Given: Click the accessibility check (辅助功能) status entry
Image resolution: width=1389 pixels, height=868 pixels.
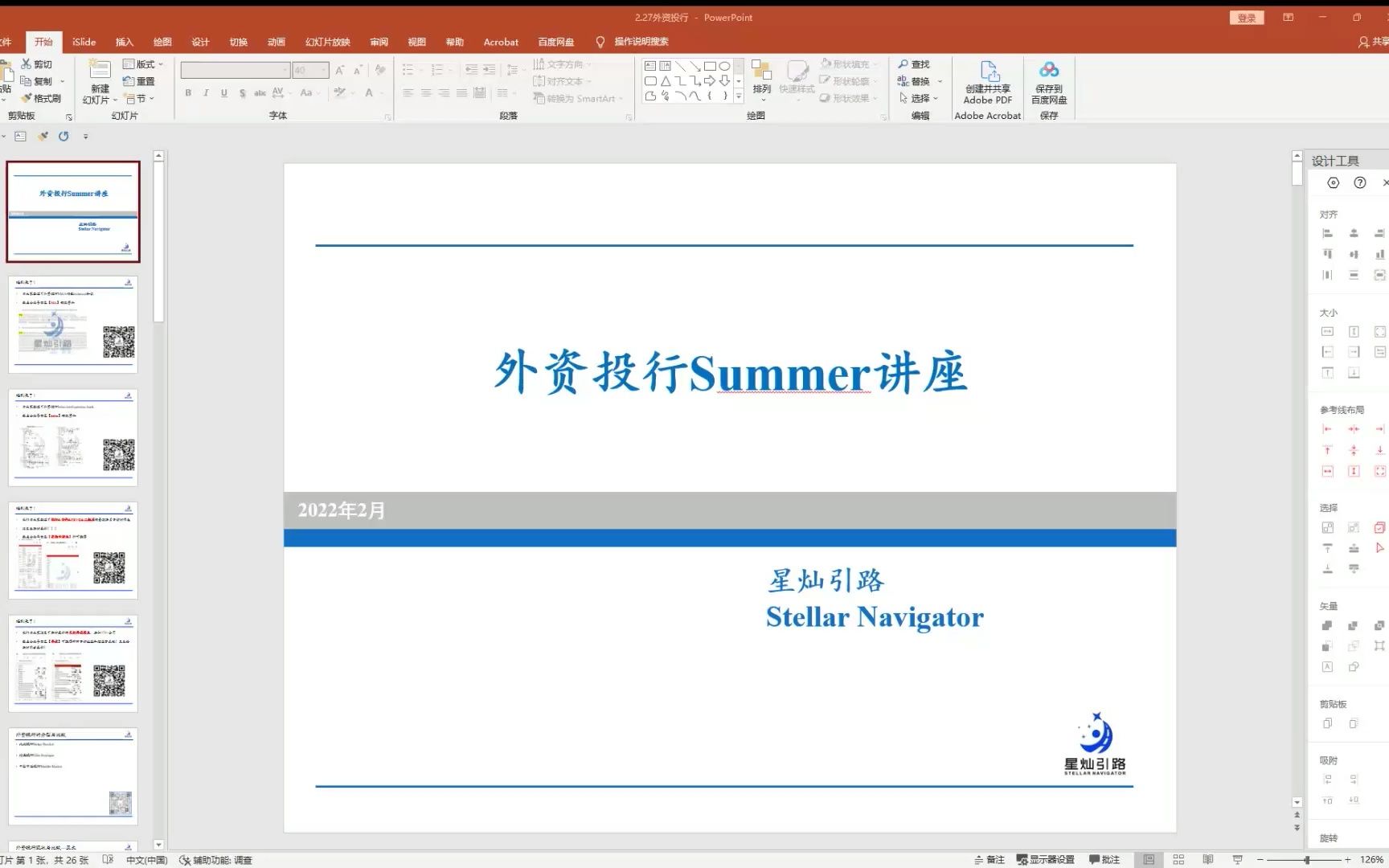Looking at the screenshot, I should pyautogui.click(x=215, y=860).
